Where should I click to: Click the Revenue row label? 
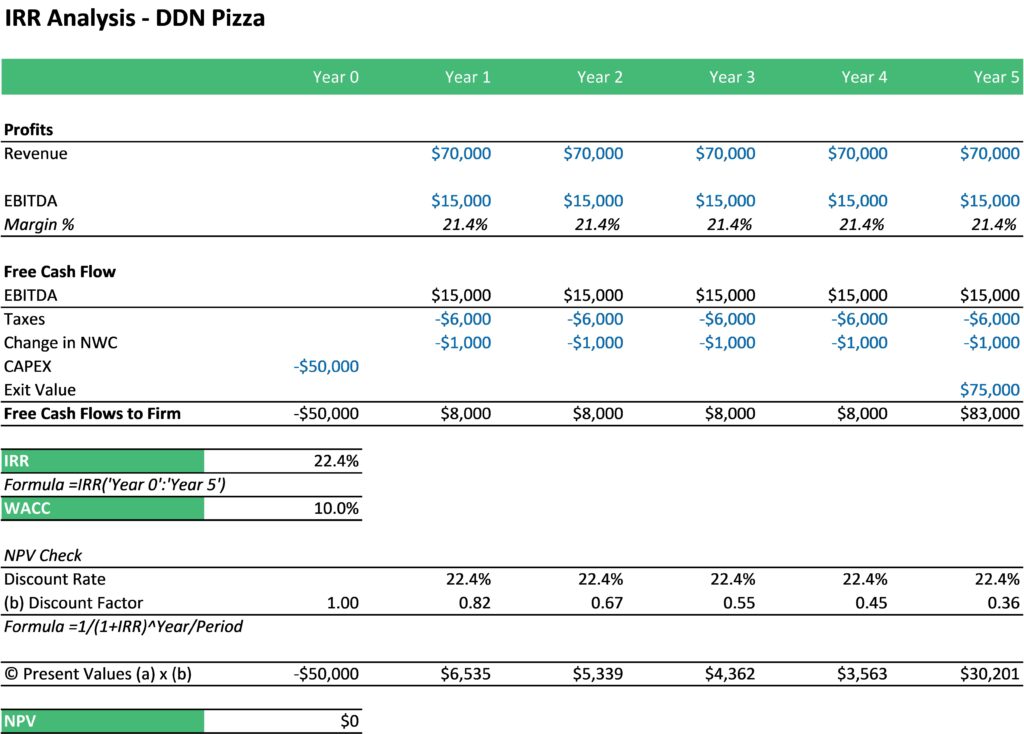(35, 153)
